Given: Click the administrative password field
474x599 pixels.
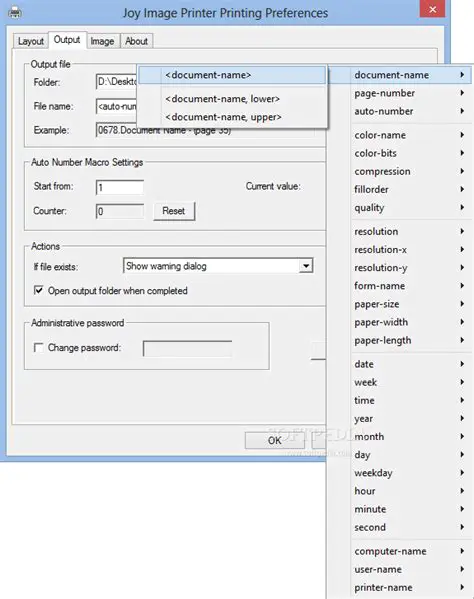Looking at the screenshot, I should tap(187, 348).
